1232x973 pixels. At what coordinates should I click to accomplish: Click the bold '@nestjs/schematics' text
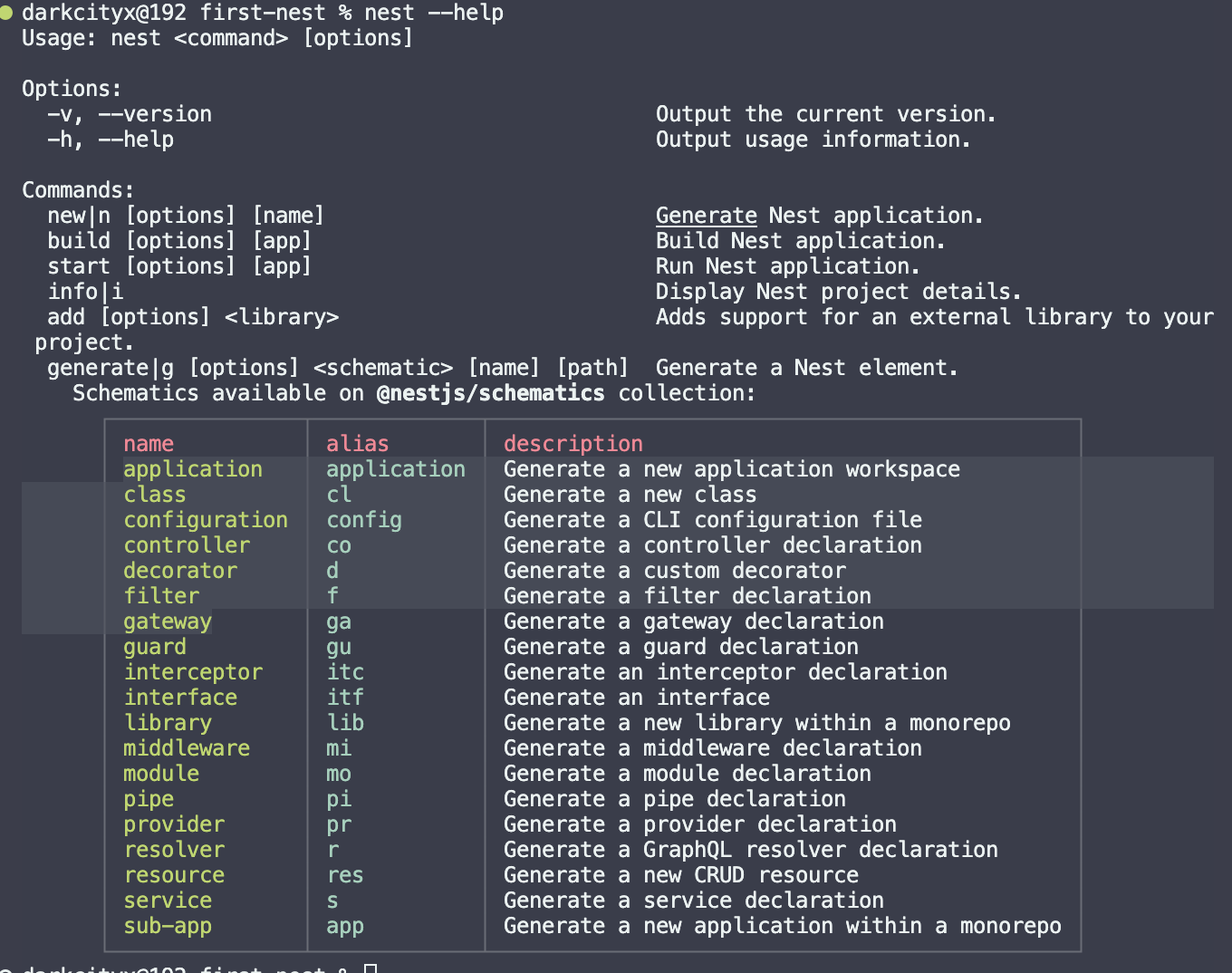click(x=491, y=393)
